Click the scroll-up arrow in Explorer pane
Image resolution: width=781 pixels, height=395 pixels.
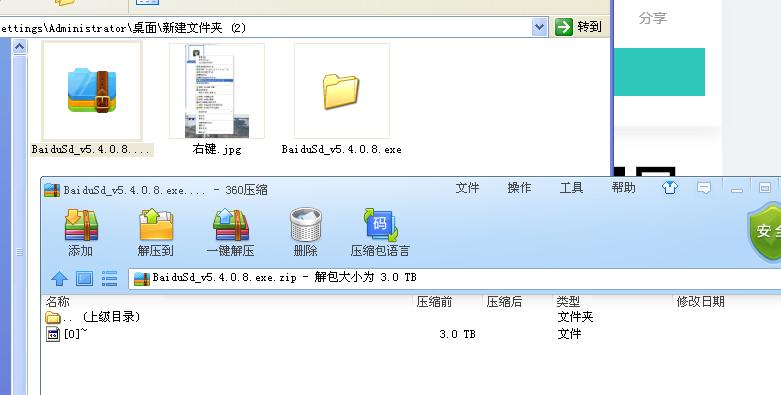pyautogui.click(x=19, y=47)
